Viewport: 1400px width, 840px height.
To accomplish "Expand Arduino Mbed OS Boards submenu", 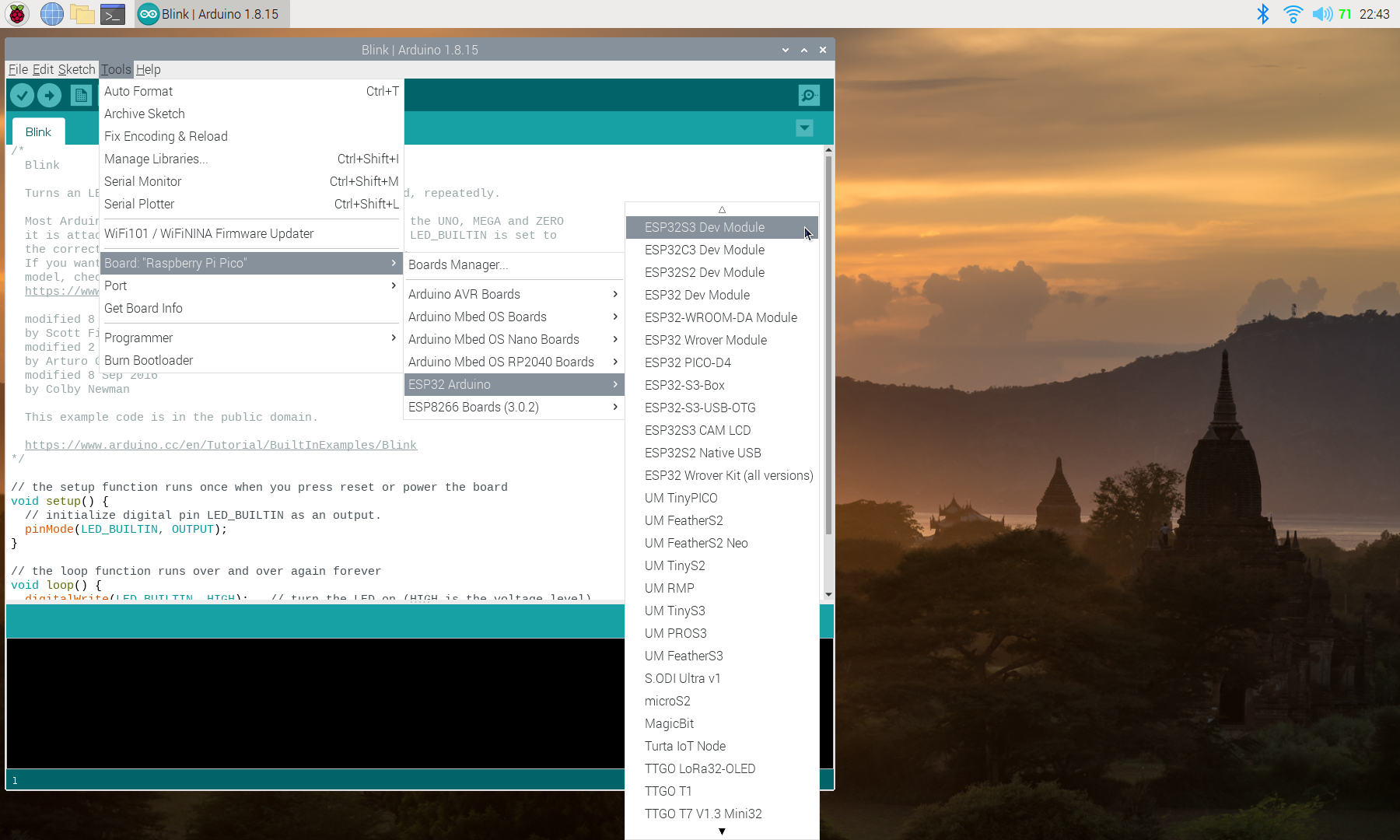I will point(514,317).
